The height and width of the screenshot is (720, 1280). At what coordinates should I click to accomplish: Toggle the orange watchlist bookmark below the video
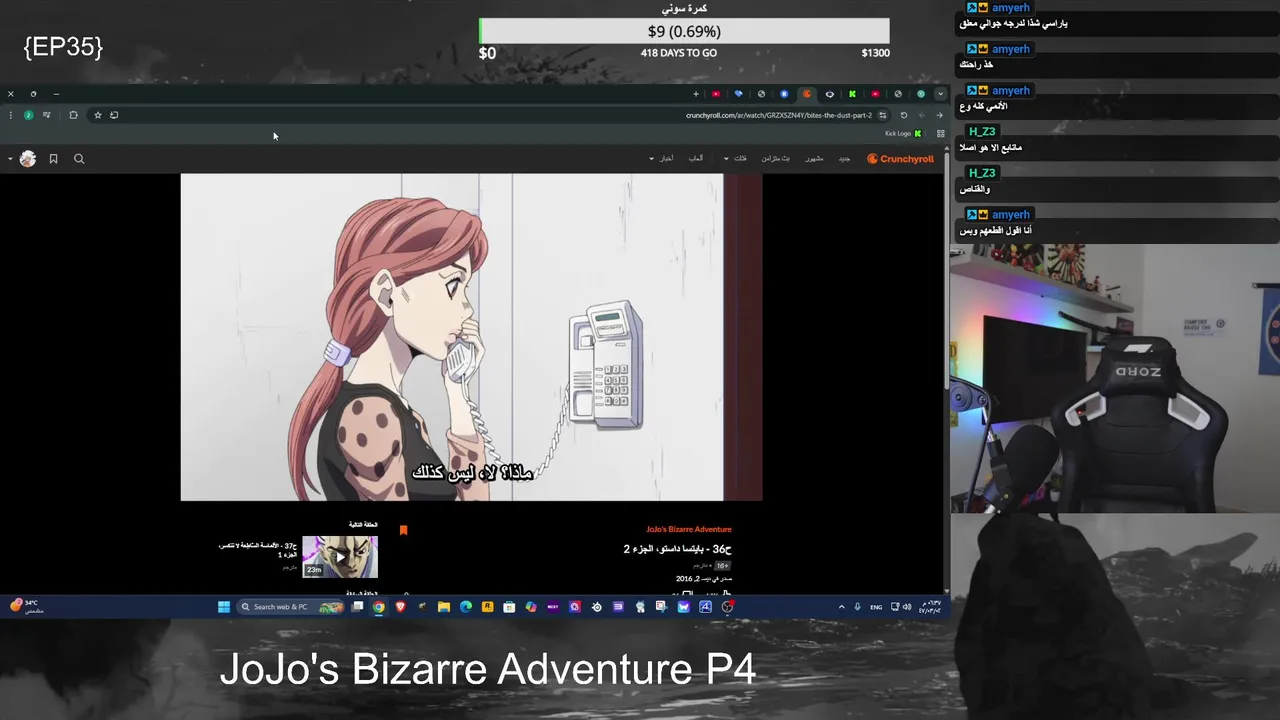(403, 530)
